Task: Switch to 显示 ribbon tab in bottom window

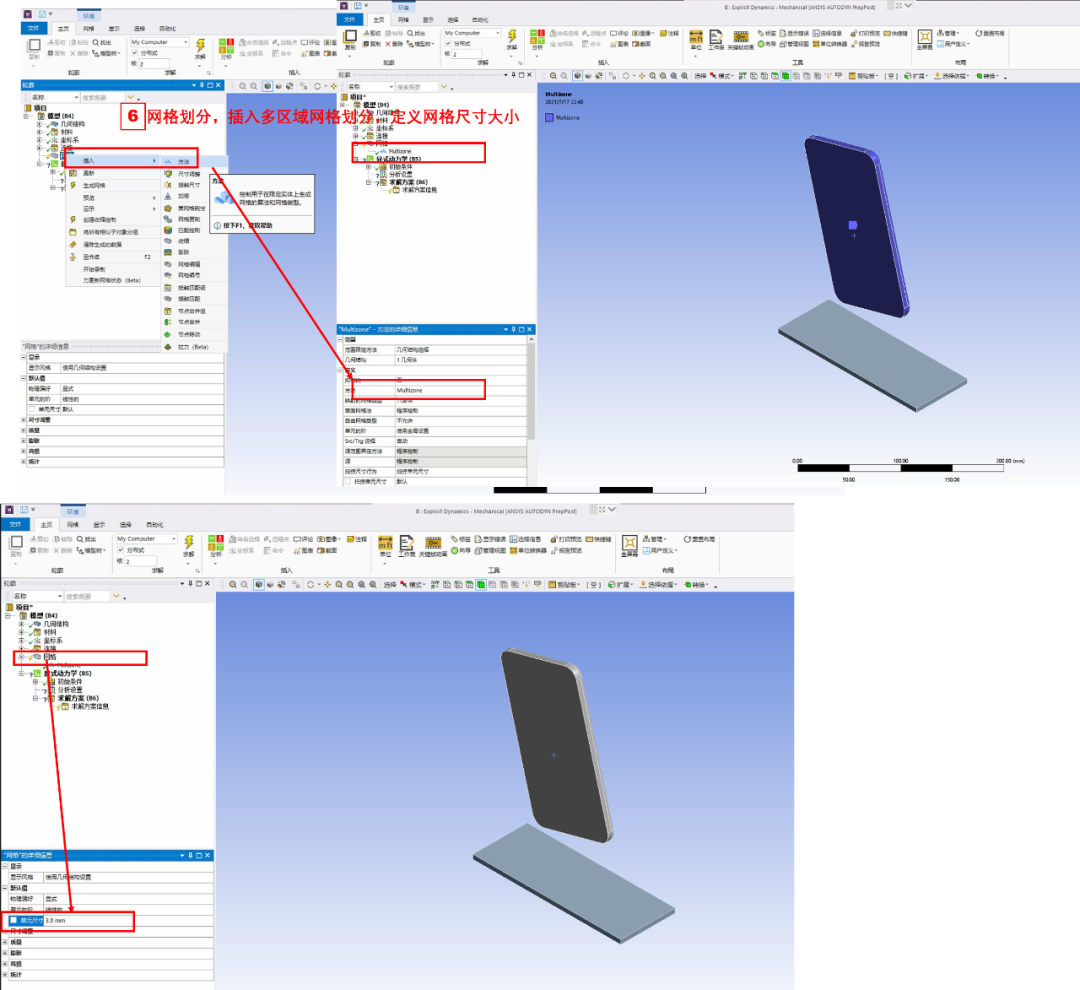Action: click(99, 525)
